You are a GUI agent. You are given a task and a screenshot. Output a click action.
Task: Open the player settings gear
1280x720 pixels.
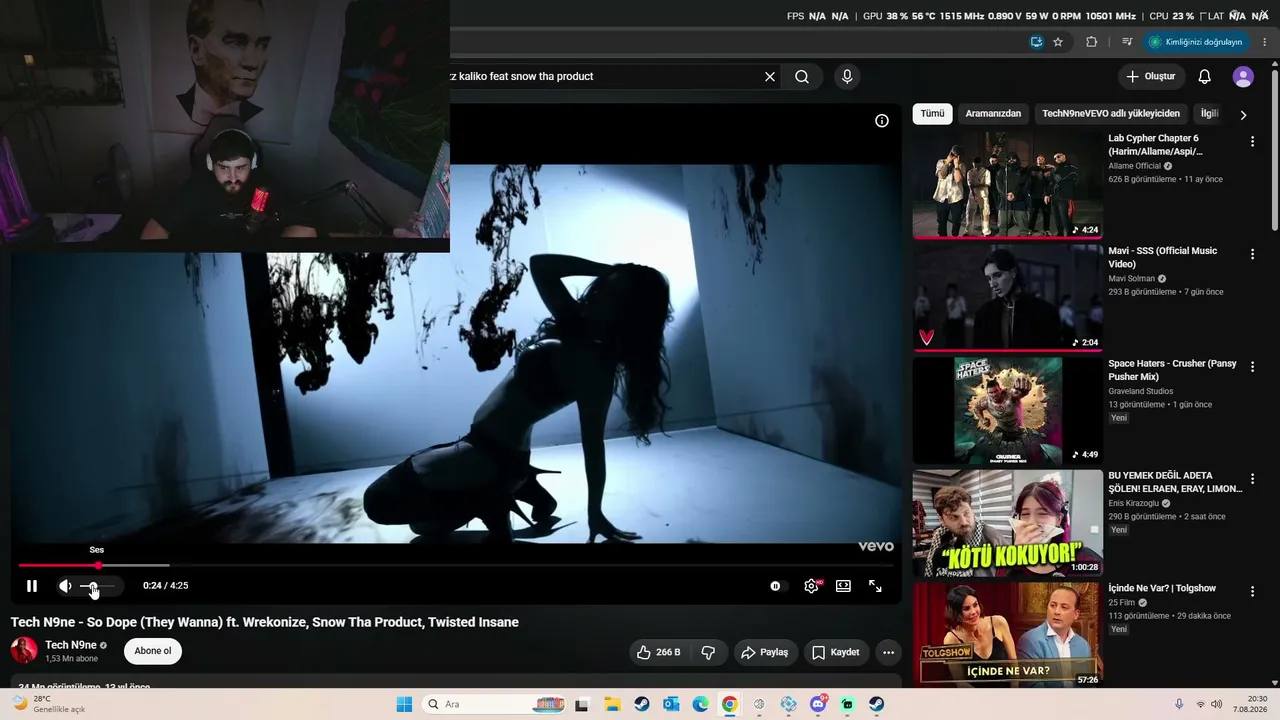coord(811,586)
